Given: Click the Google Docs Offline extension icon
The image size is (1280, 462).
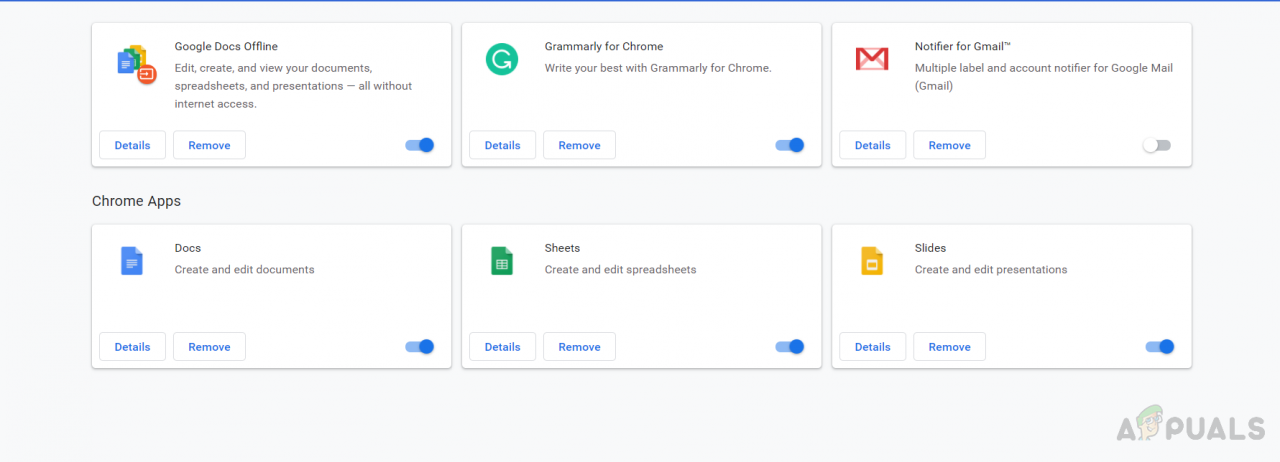Looking at the screenshot, I should [135, 63].
